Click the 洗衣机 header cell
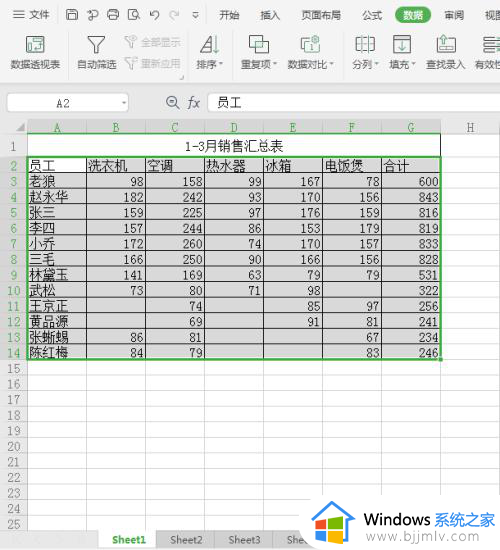The width and height of the screenshot is (500, 550). point(116,165)
